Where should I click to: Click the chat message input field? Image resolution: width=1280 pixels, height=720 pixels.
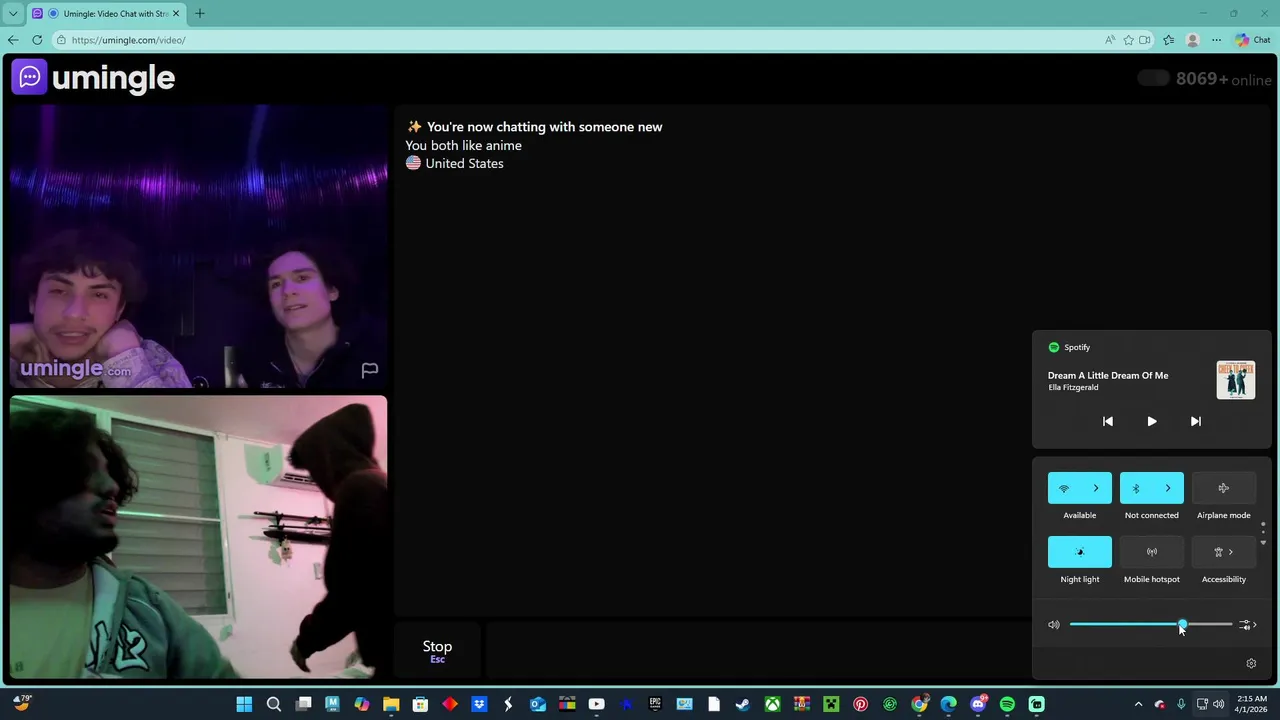pos(760,651)
